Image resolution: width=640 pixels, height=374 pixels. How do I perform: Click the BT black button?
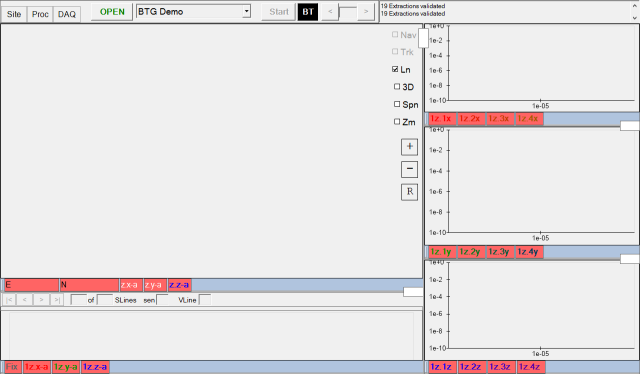308,12
